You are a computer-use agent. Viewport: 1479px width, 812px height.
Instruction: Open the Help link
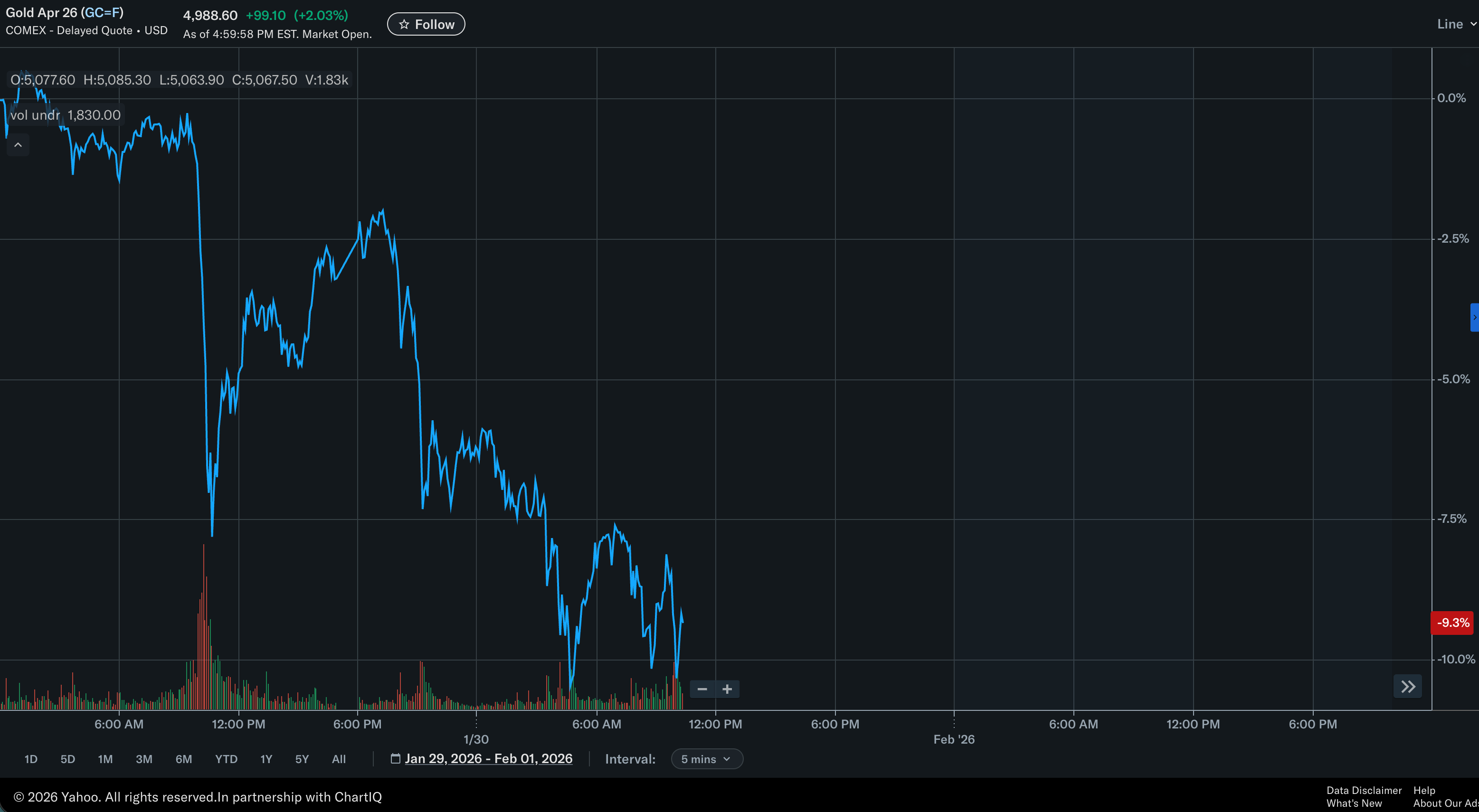pos(1424,790)
